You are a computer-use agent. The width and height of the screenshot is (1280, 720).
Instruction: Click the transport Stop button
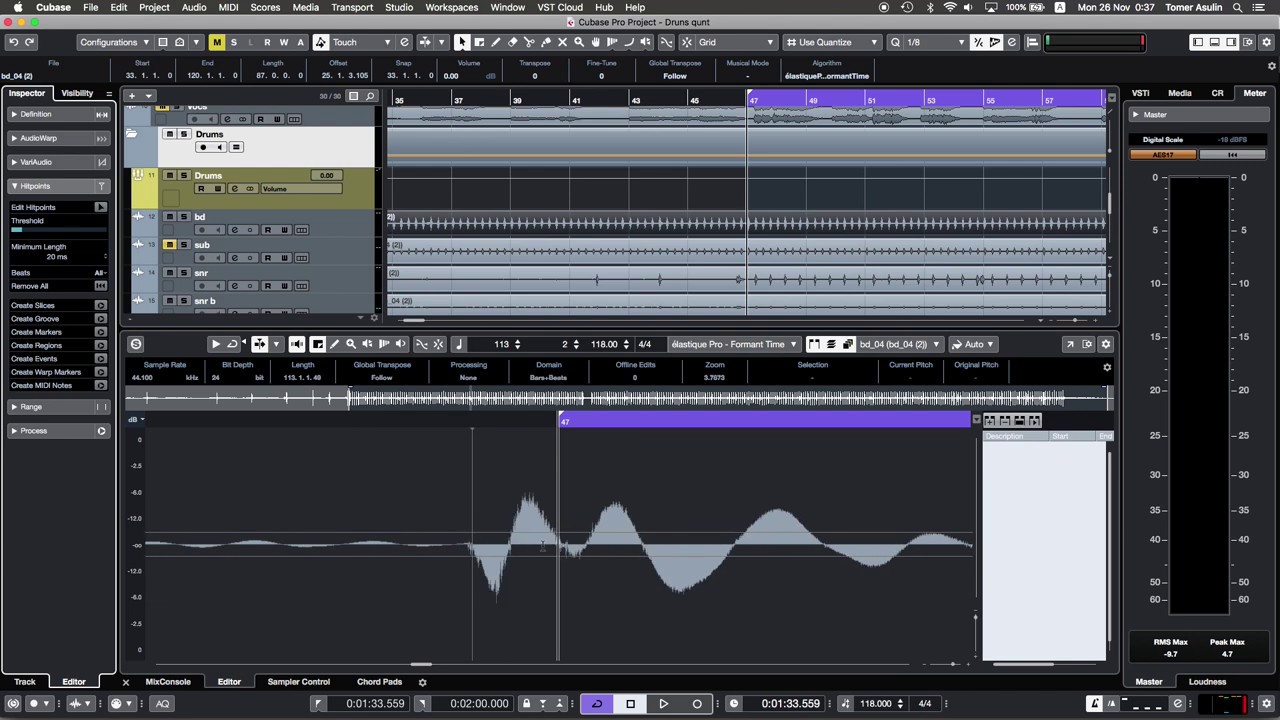(630, 704)
